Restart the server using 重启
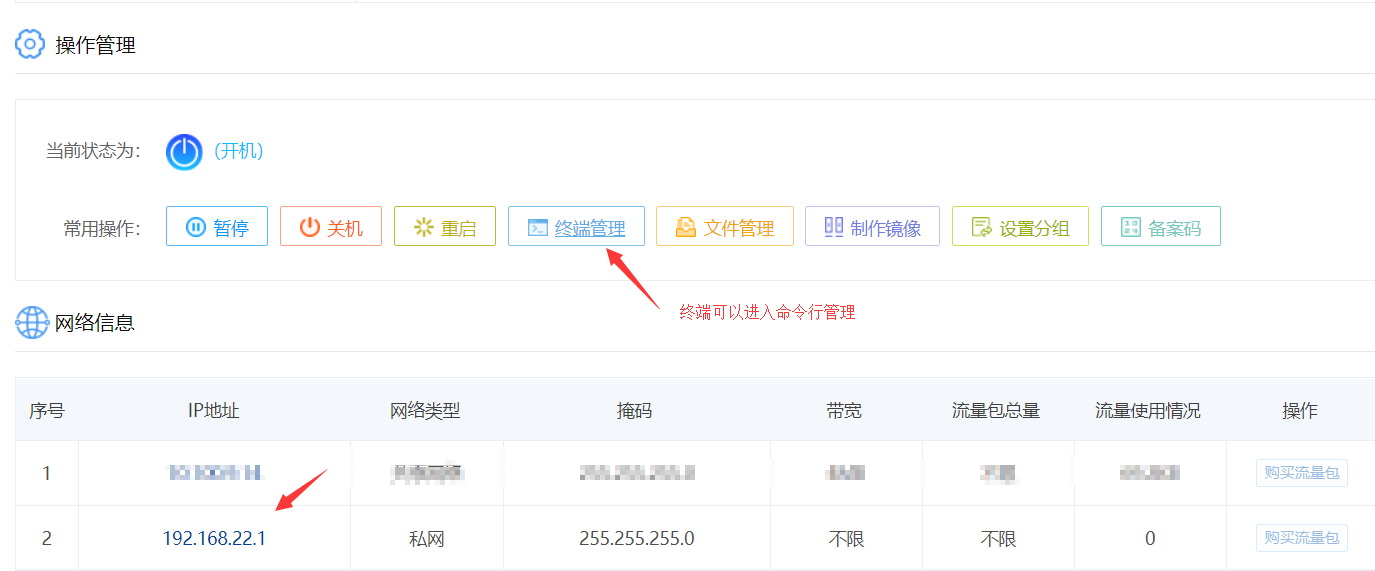Image resolution: width=1375 pixels, height=571 pixels. tap(445, 227)
